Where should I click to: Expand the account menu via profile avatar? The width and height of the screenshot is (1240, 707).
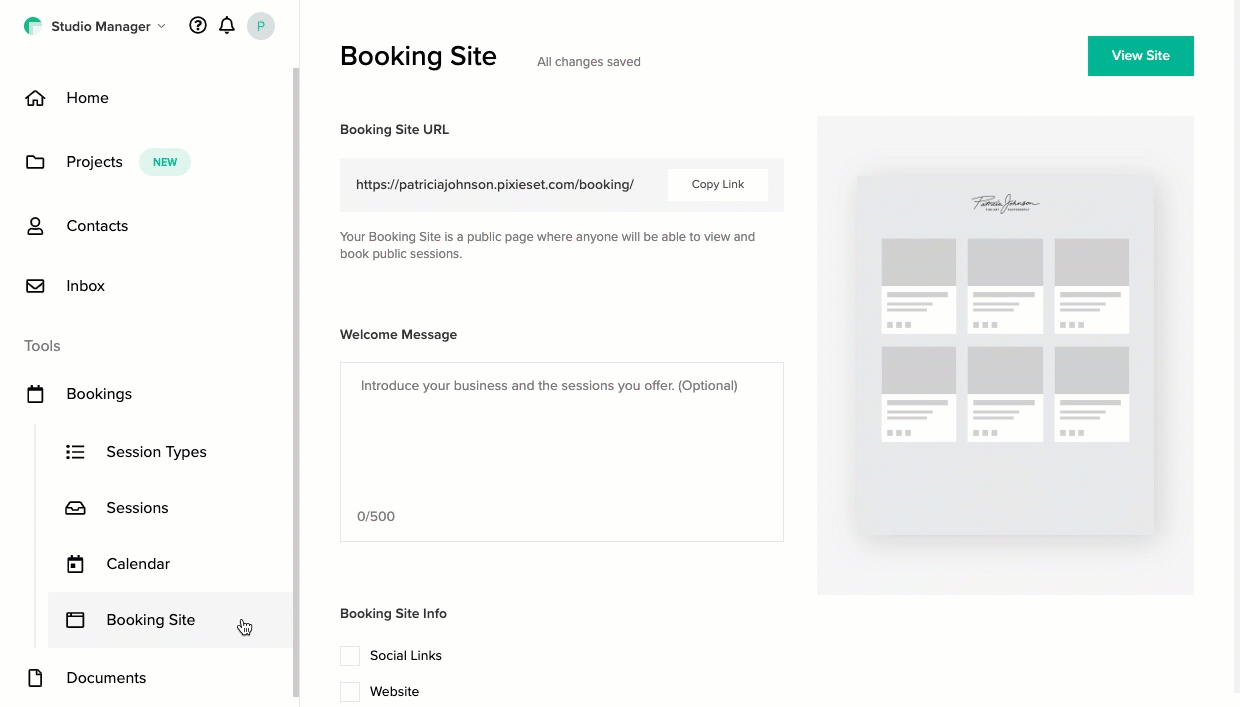(x=261, y=25)
